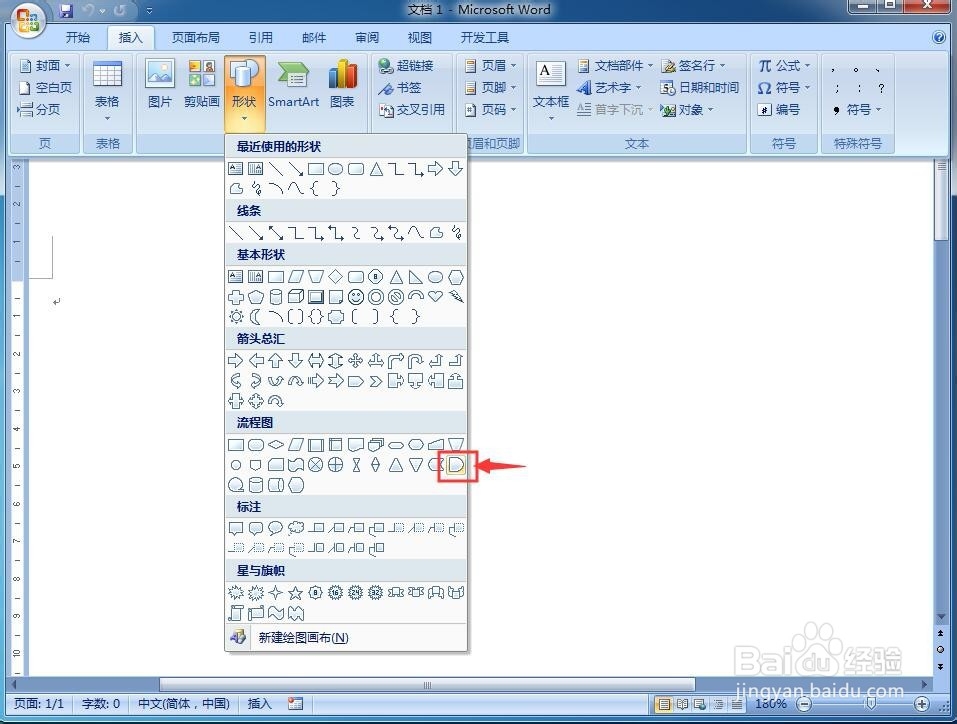
Task: Pick the U-turn arrow in block arrows
Action: pyautogui.click(x=416, y=360)
